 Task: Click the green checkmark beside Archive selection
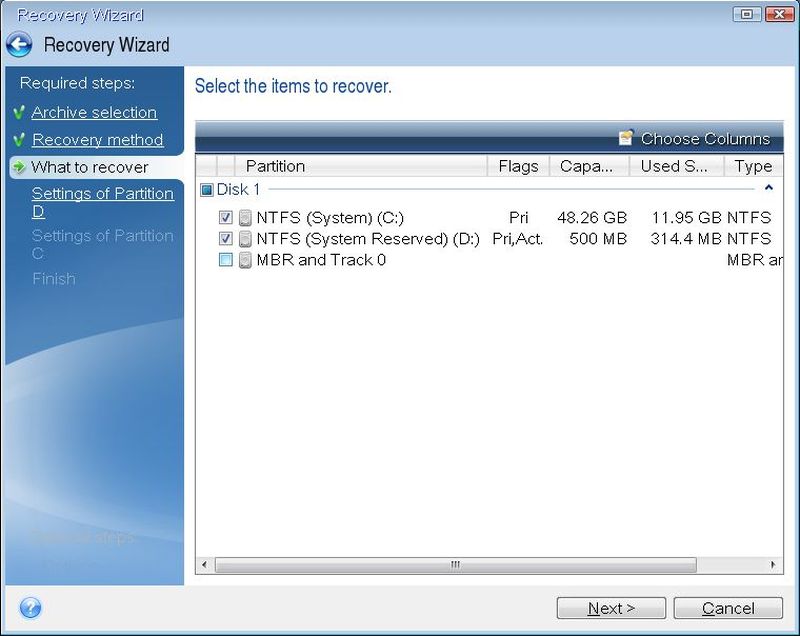pos(19,113)
